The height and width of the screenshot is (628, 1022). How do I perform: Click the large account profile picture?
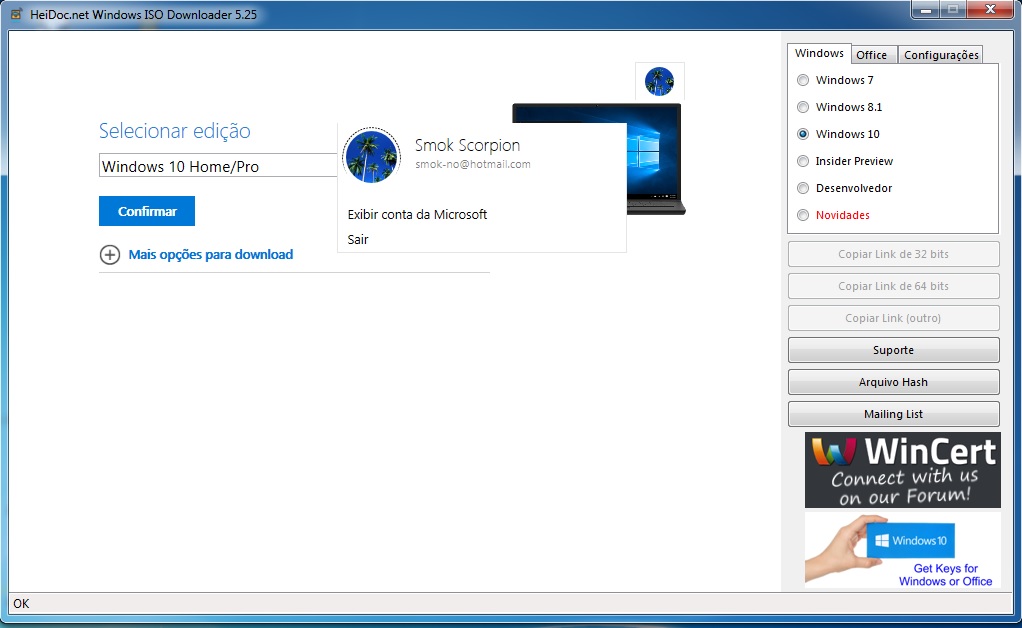pos(371,155)
